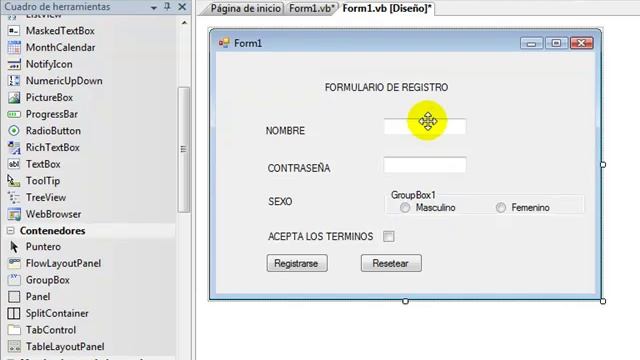The width and height of the screenshot is (640, 360).
Task: Maximize the Form1 designer window
Action: click(x=556, y=43)
